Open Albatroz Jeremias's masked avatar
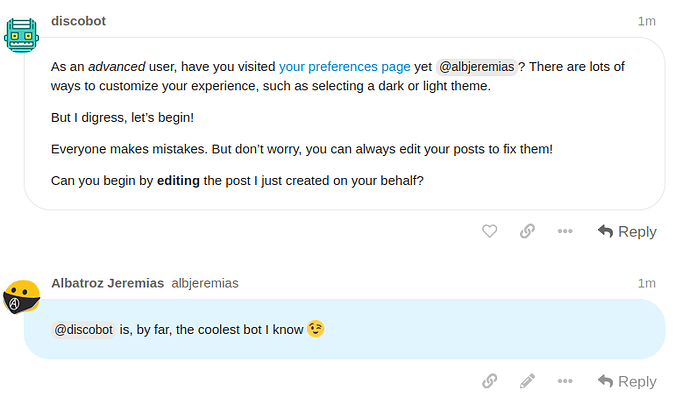This screenshot has width=690, height=412. tap(21, 297)
